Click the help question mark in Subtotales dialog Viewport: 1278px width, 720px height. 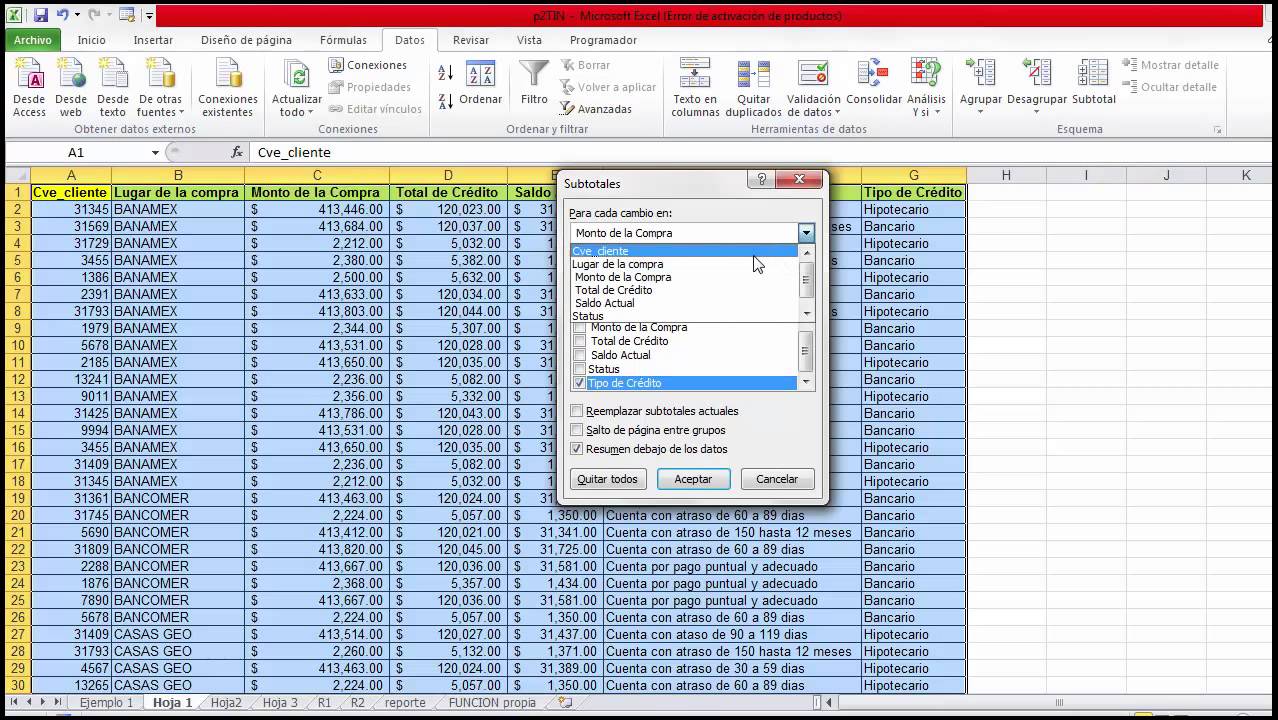pos(761,179)
